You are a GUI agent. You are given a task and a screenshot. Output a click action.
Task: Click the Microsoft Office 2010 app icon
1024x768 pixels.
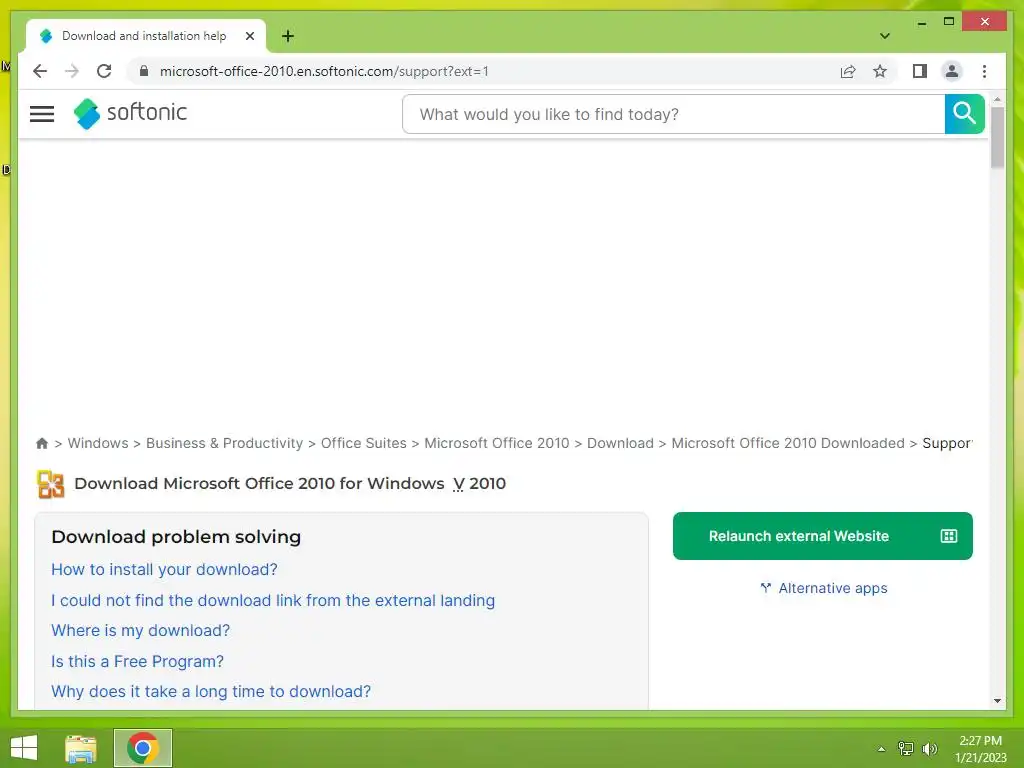point(50,484)
